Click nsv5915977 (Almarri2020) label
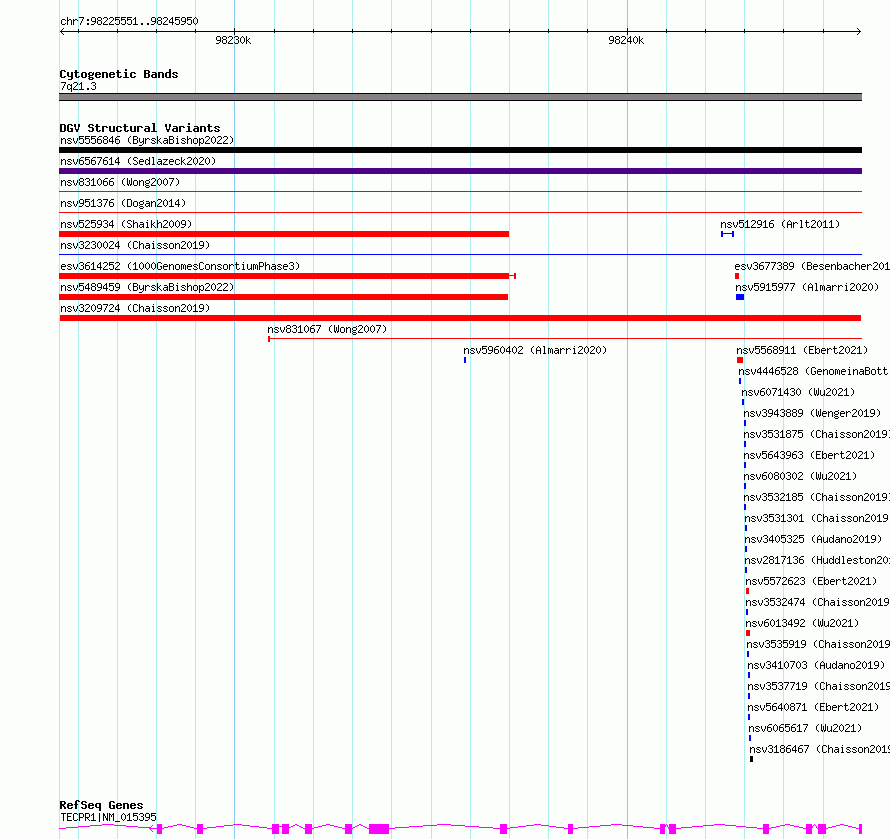 [x=807, y=287]
